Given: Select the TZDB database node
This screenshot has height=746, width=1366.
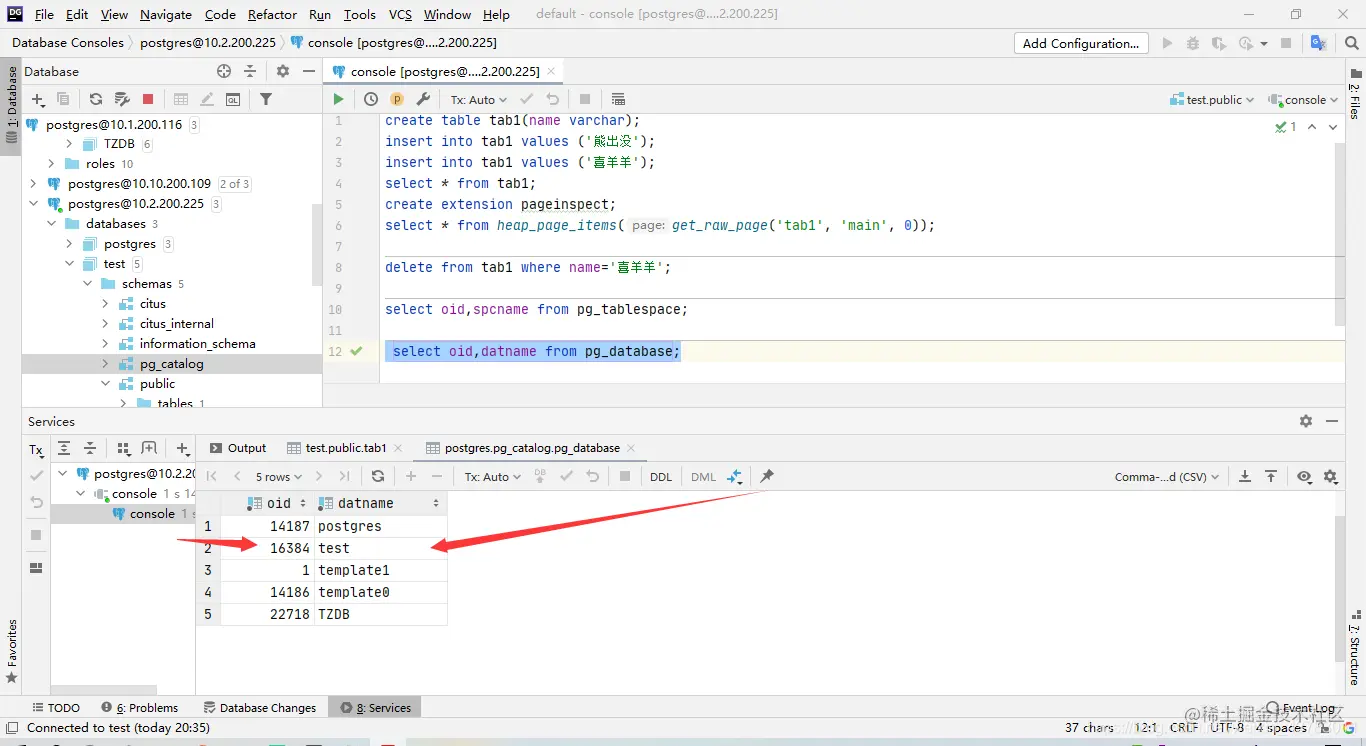Looking at the screenshot, I should click(x=119, y=144).
